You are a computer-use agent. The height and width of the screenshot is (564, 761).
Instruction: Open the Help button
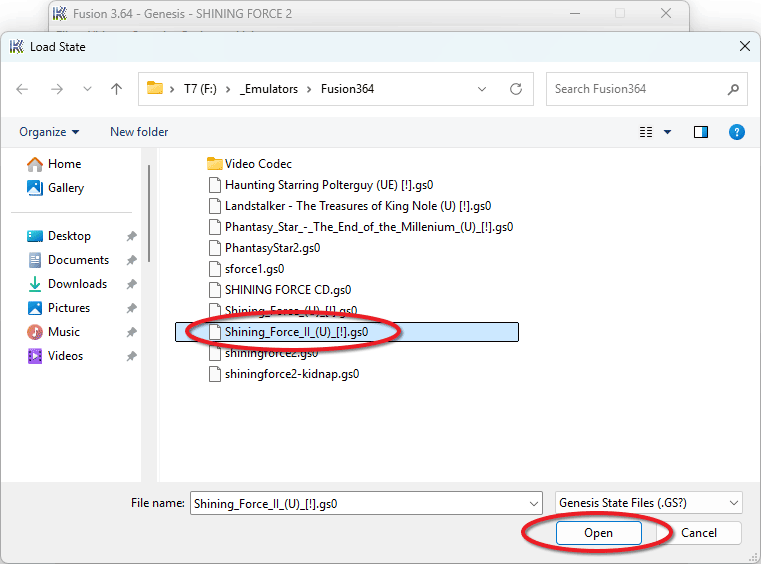pos(737,132)
